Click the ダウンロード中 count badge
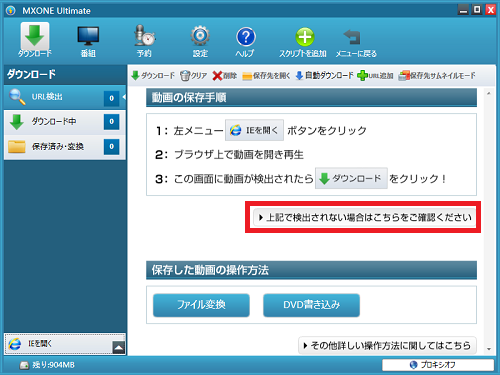 112,122
